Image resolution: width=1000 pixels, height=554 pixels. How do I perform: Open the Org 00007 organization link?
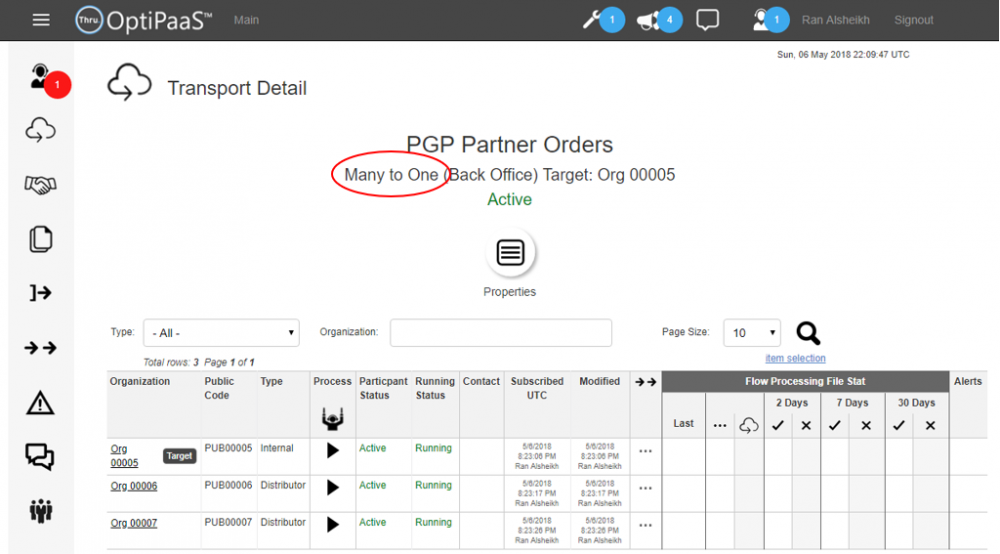click(x=133, y=523)
